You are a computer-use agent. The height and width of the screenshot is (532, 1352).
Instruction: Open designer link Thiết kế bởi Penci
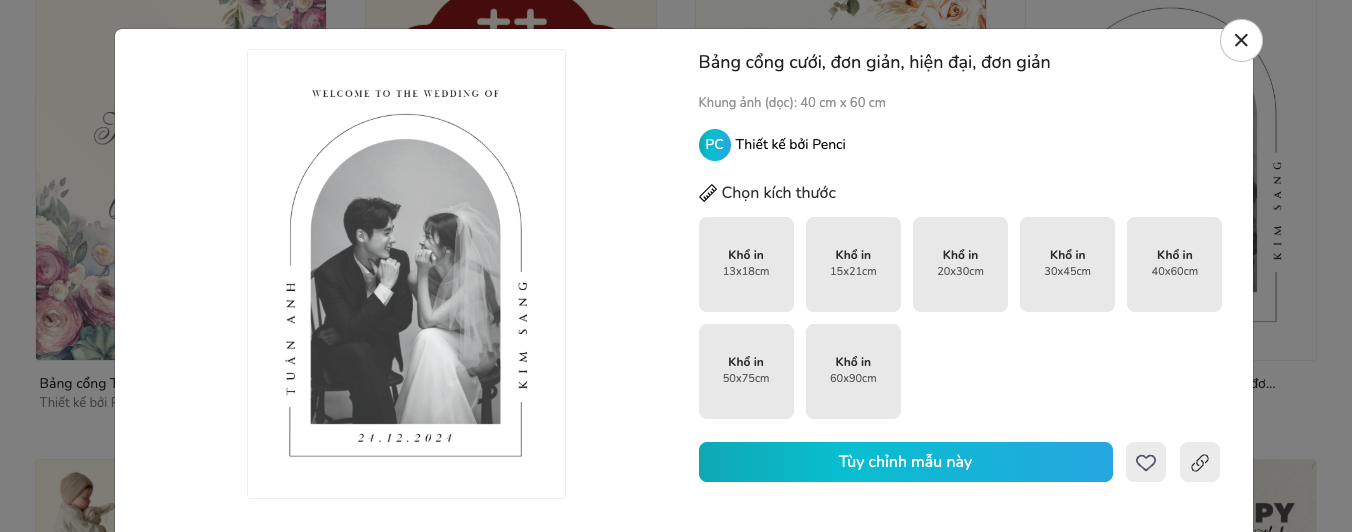tap(791, 145)
